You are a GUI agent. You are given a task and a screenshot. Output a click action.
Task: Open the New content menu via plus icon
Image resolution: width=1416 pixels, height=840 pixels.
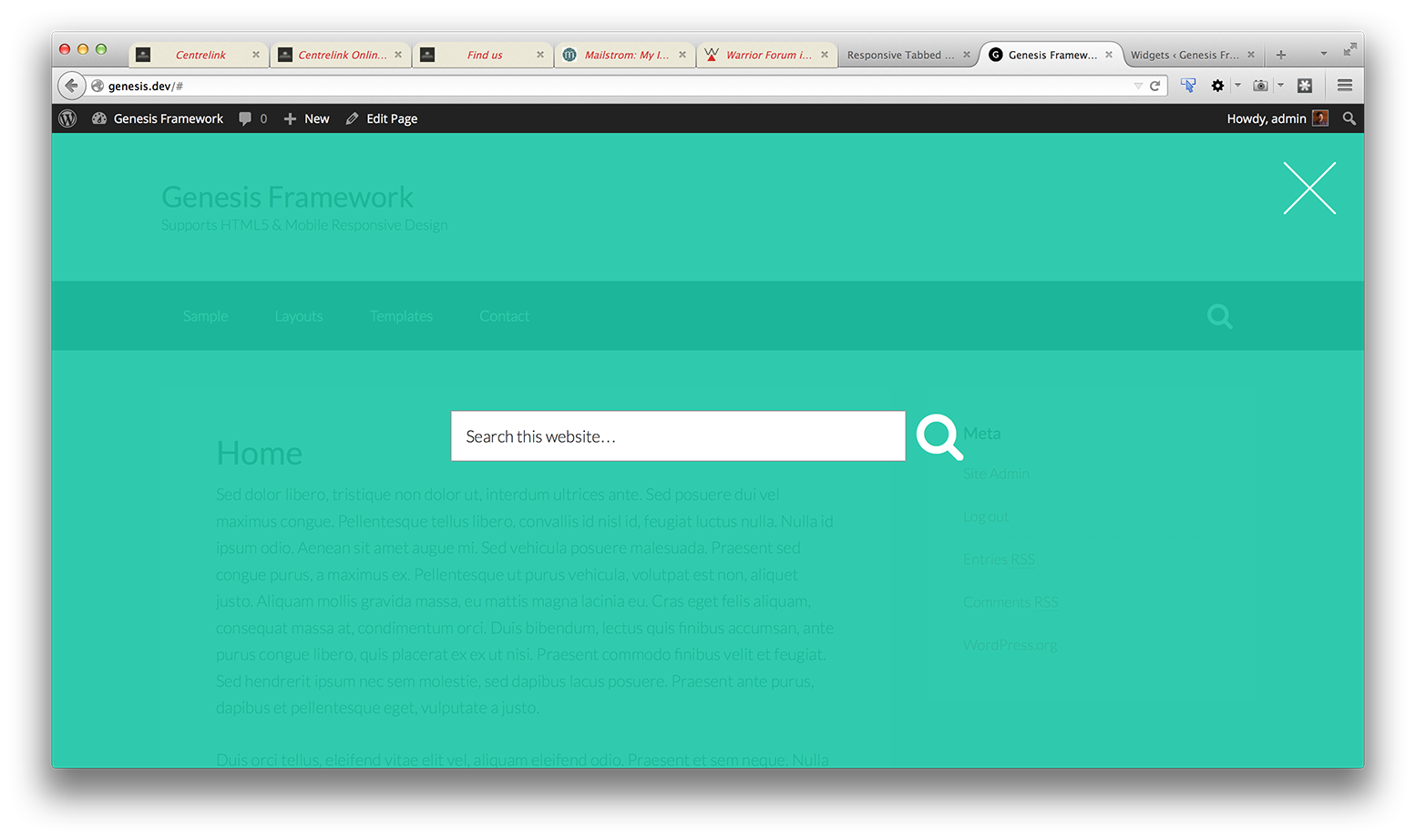pyautogui.click(x=288, y=118)
